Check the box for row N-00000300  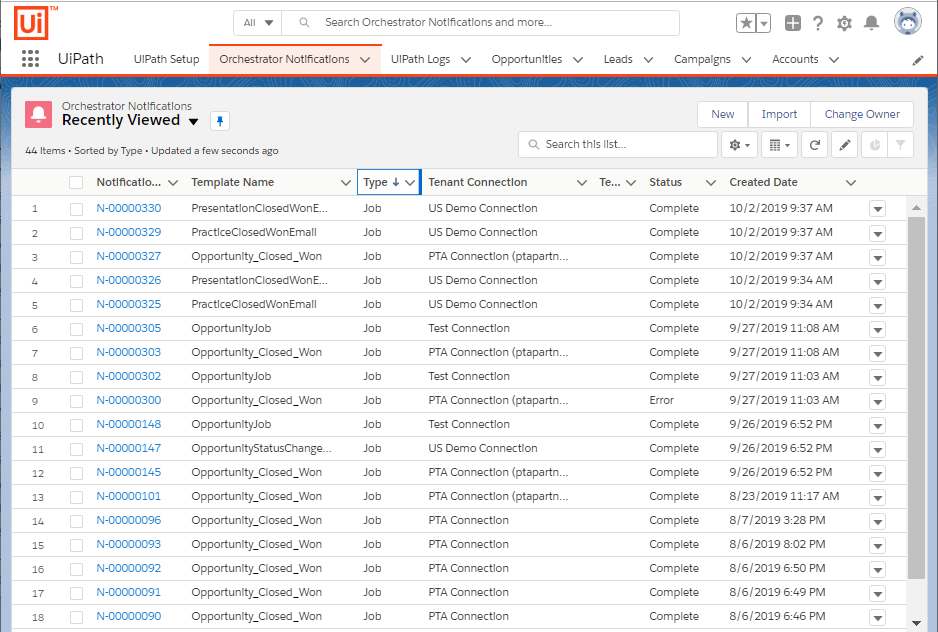point(77,401)
